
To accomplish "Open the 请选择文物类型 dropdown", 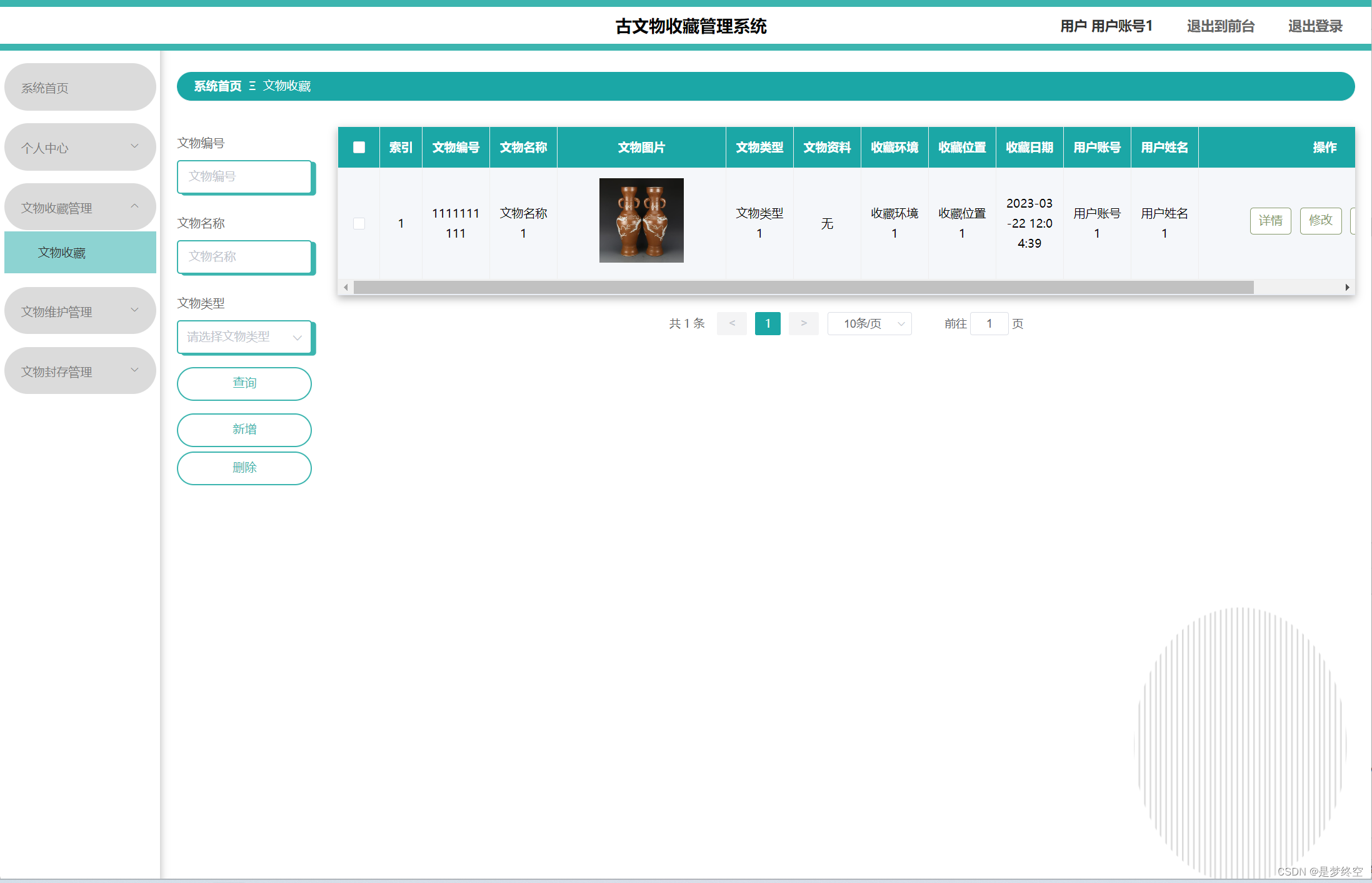I will [x=244, y=337].
